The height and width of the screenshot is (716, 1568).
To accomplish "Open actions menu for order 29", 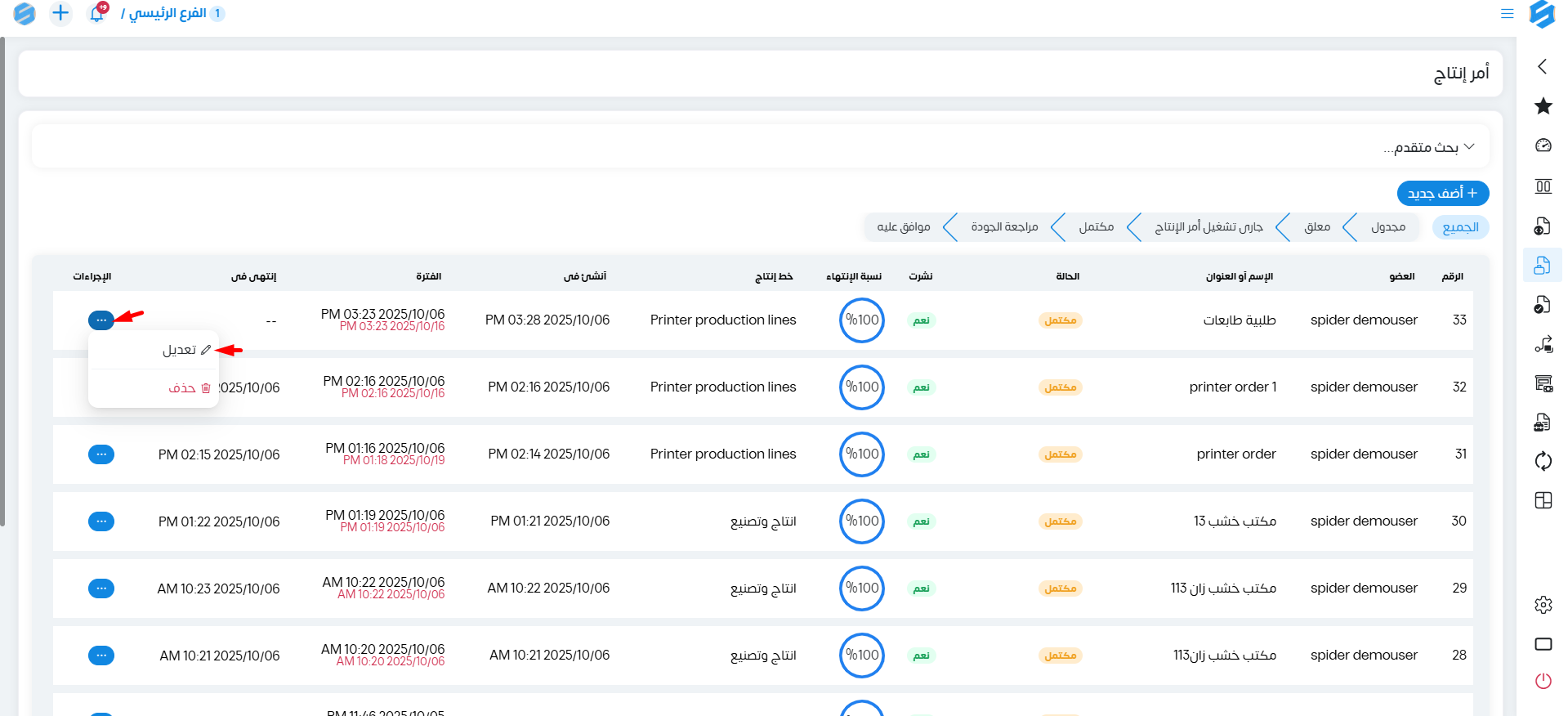I will tap(101, 588).
